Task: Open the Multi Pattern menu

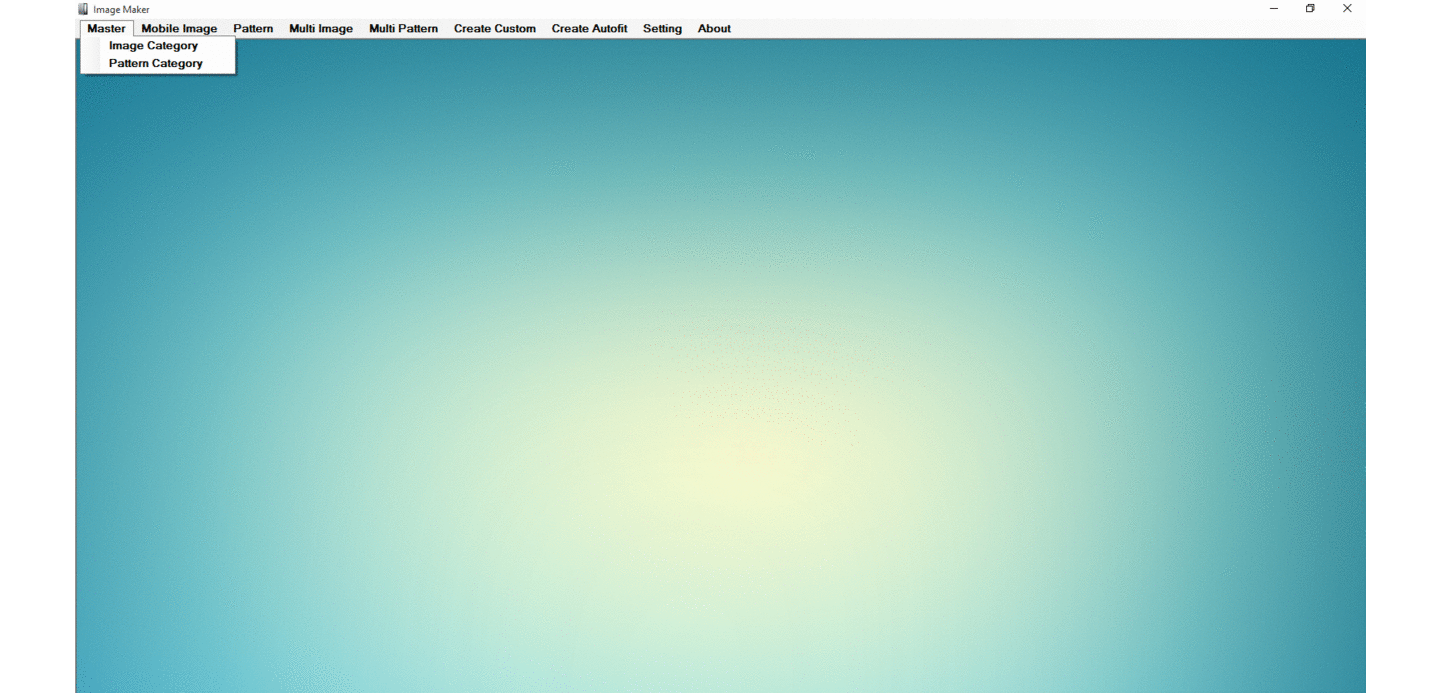Action: (x=403, y=29)
